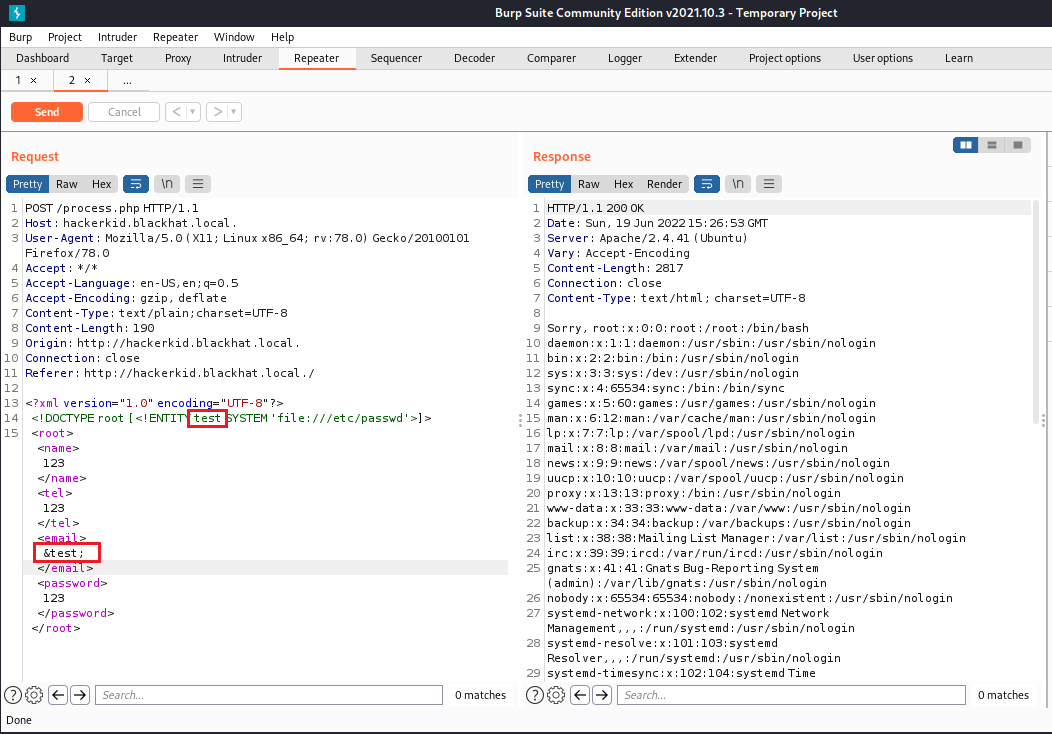Image resolution: width=1052 pixels, height=734 pixels.
Task: Switch to the Target tab
Action: pyautogui.click(x=117, y=58)
